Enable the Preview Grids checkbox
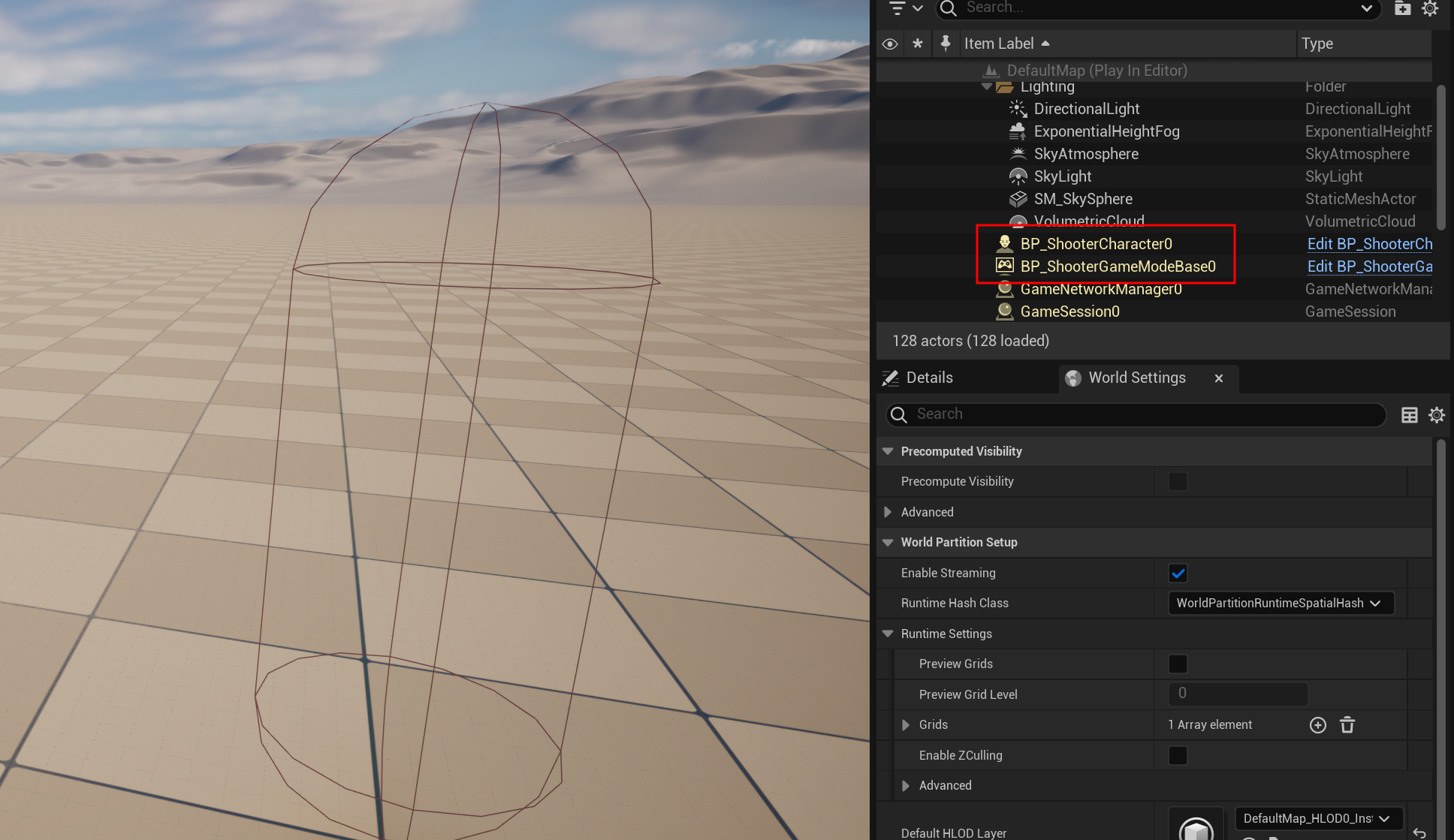Viewport: 1454px width, 840px height. coord(1178,664)
